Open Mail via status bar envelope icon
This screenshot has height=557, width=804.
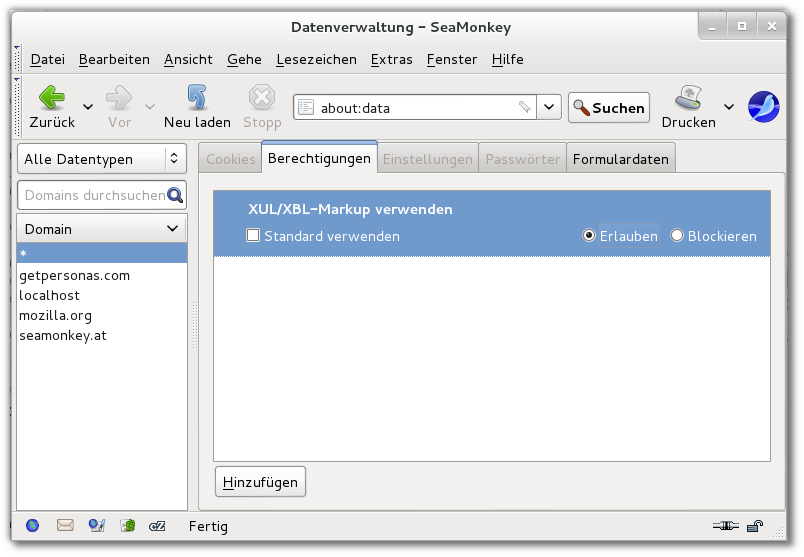point(65,525)
